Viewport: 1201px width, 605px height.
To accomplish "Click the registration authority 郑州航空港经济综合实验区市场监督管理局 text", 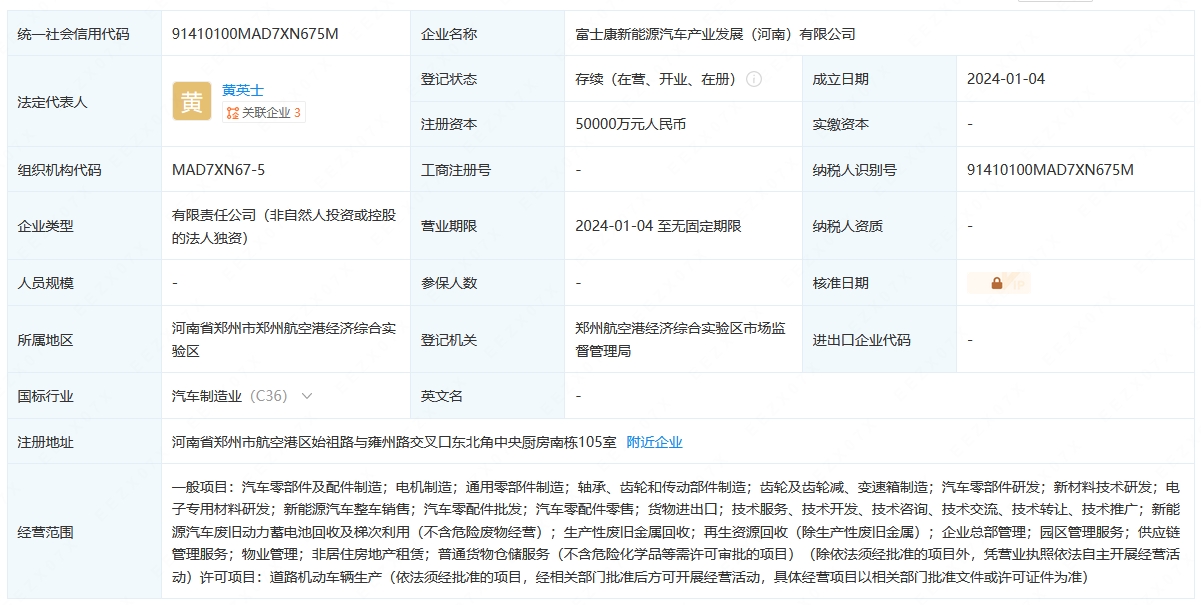I will tap(679, 339).
